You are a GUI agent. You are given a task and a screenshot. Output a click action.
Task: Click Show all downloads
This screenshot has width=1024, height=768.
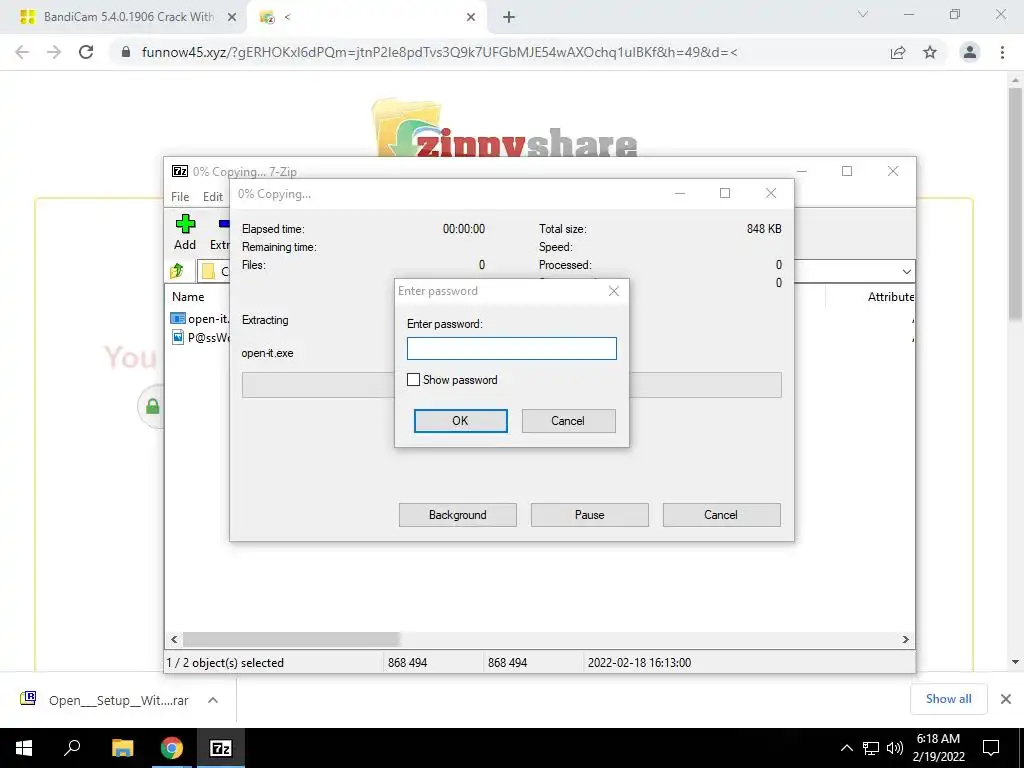click(948, 699)
